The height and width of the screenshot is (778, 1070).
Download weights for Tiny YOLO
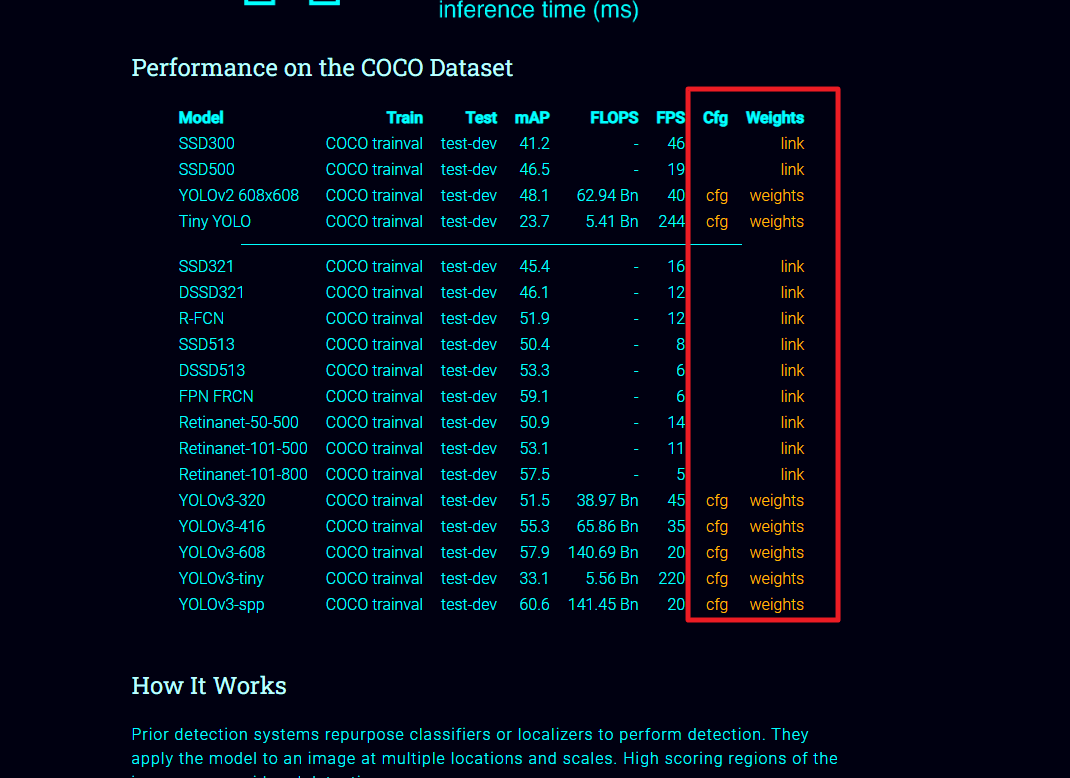tap(777, 222)
